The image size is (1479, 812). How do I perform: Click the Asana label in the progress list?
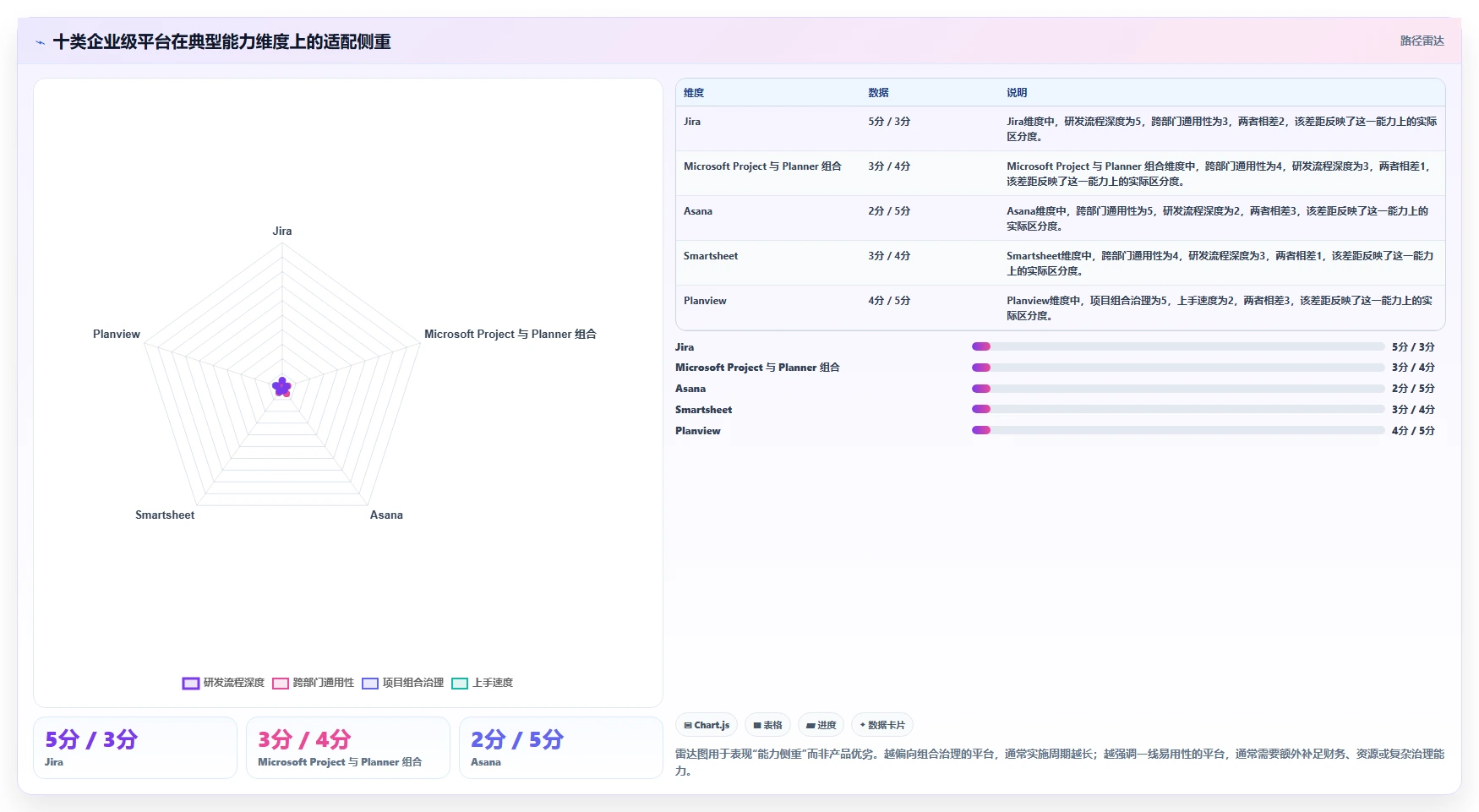point(690,389)
